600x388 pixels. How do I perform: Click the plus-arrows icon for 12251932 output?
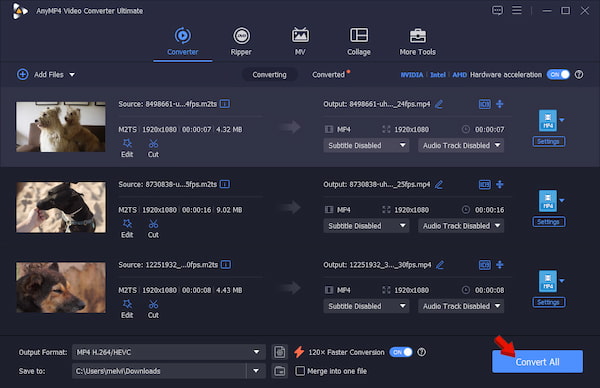[x=500, y=264]
